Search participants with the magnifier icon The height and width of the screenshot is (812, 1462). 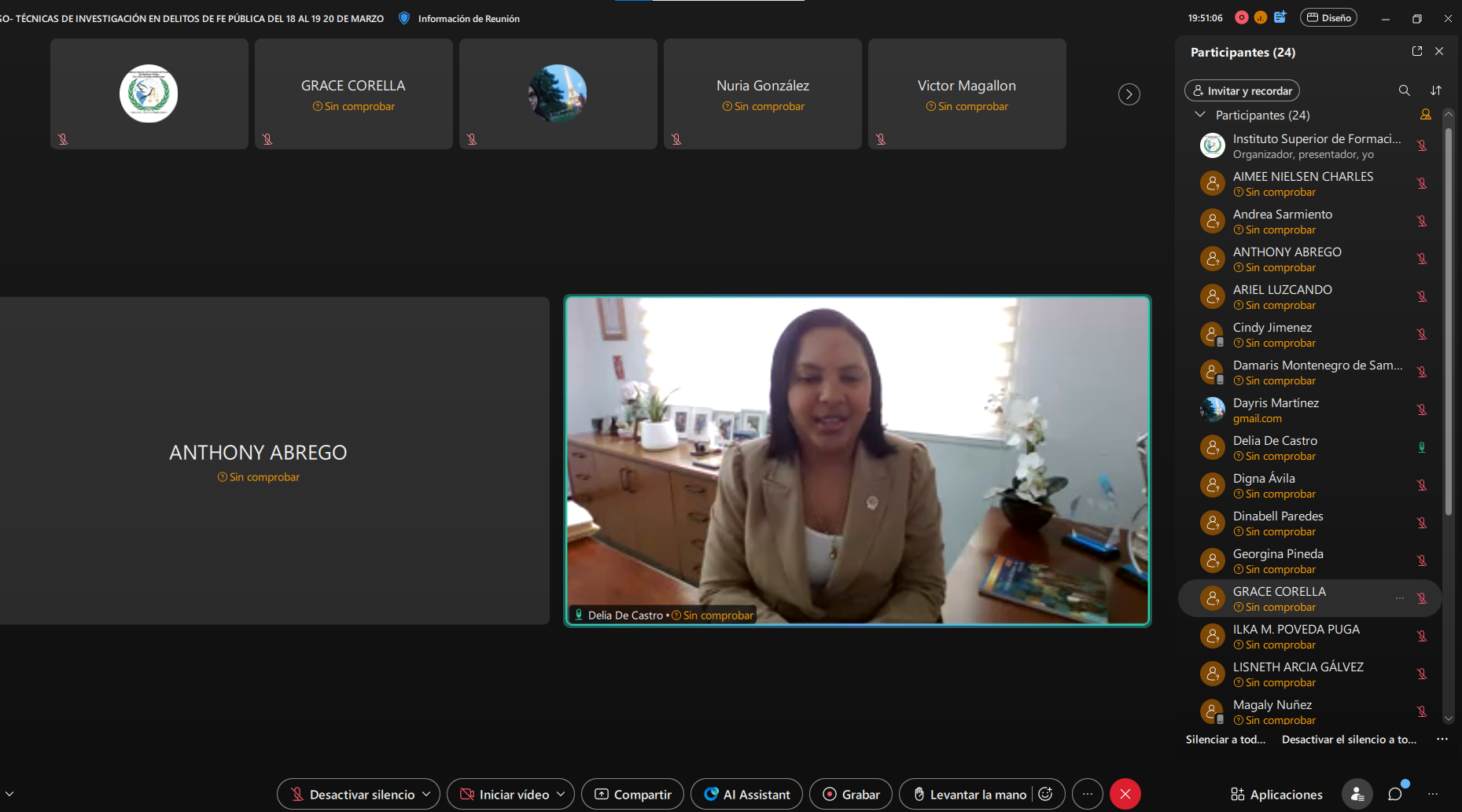point(1404,90)
